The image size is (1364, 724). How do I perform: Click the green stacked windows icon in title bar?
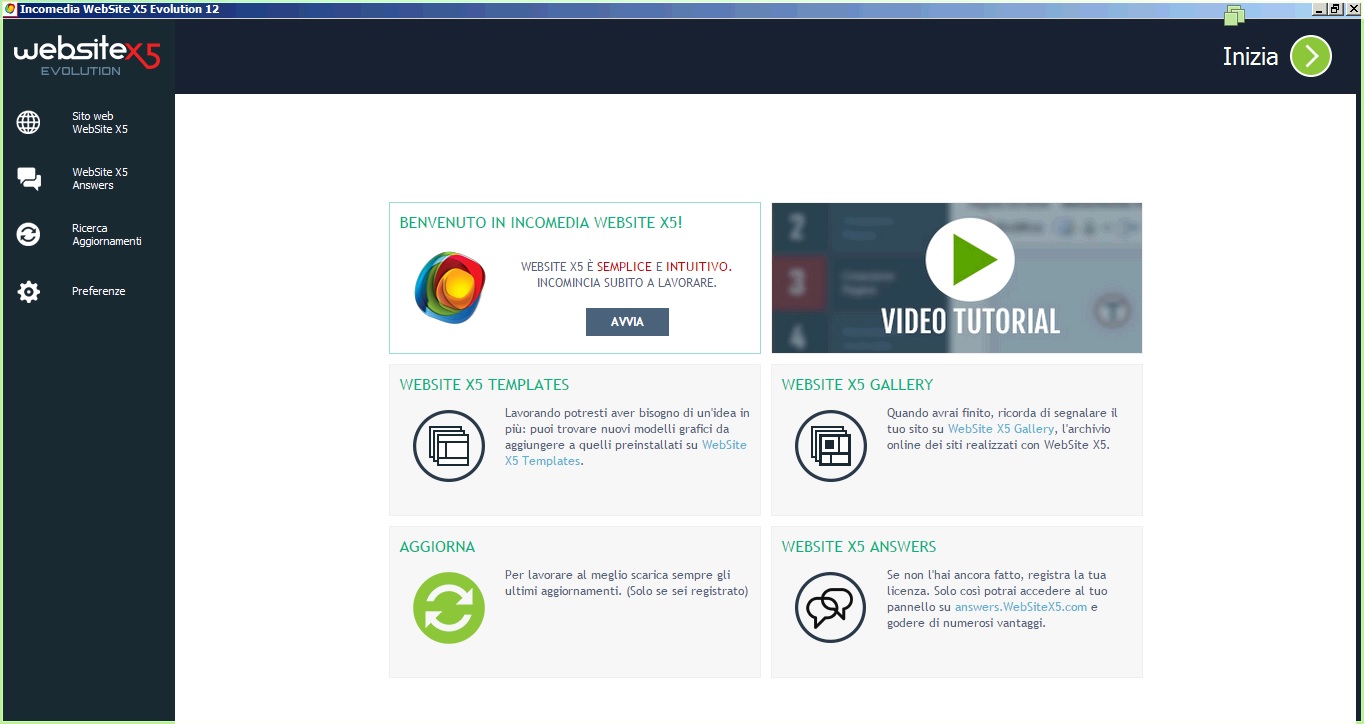click(x=1234, y=14)
